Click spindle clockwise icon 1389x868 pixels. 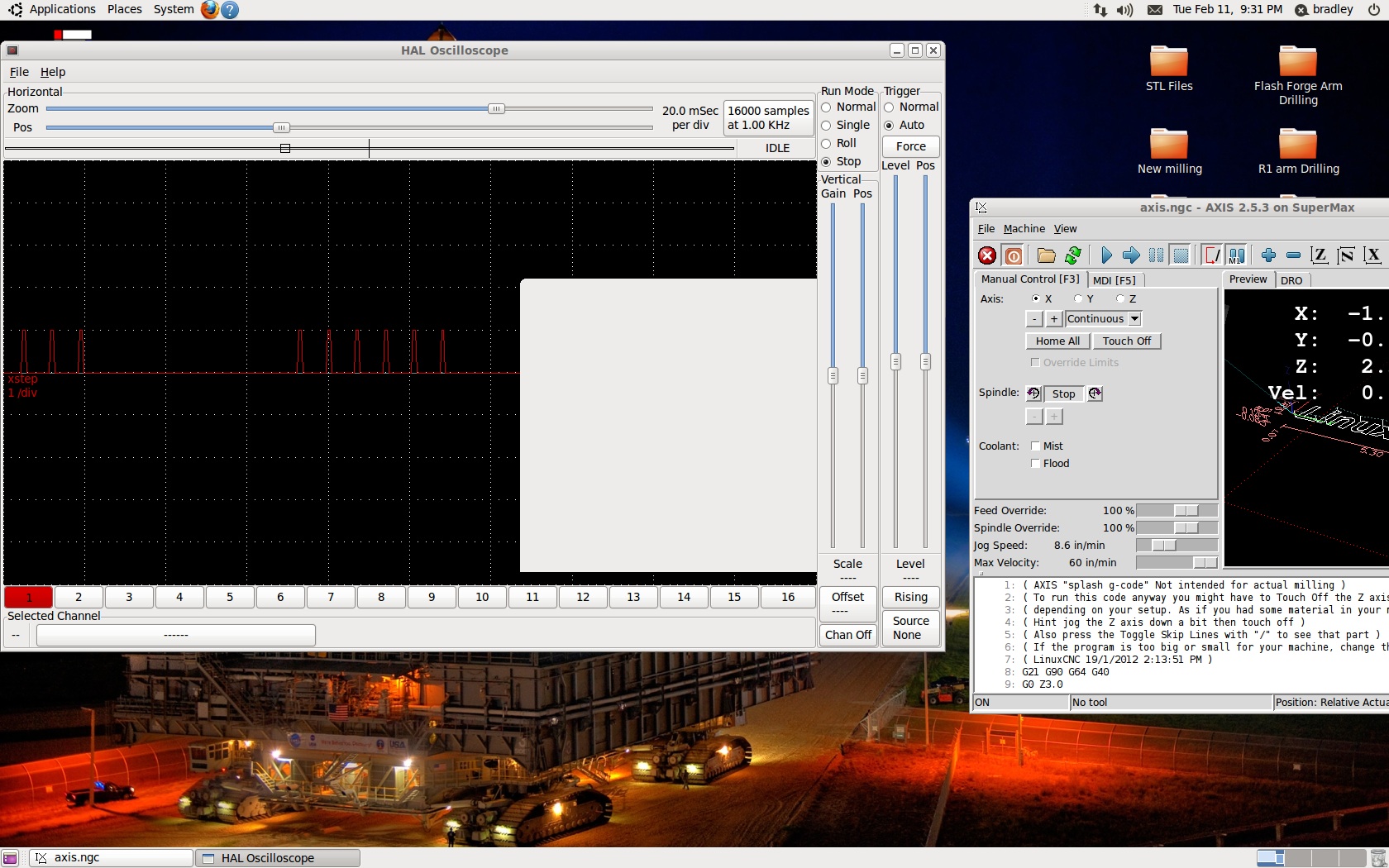[x=1095, y=393]
